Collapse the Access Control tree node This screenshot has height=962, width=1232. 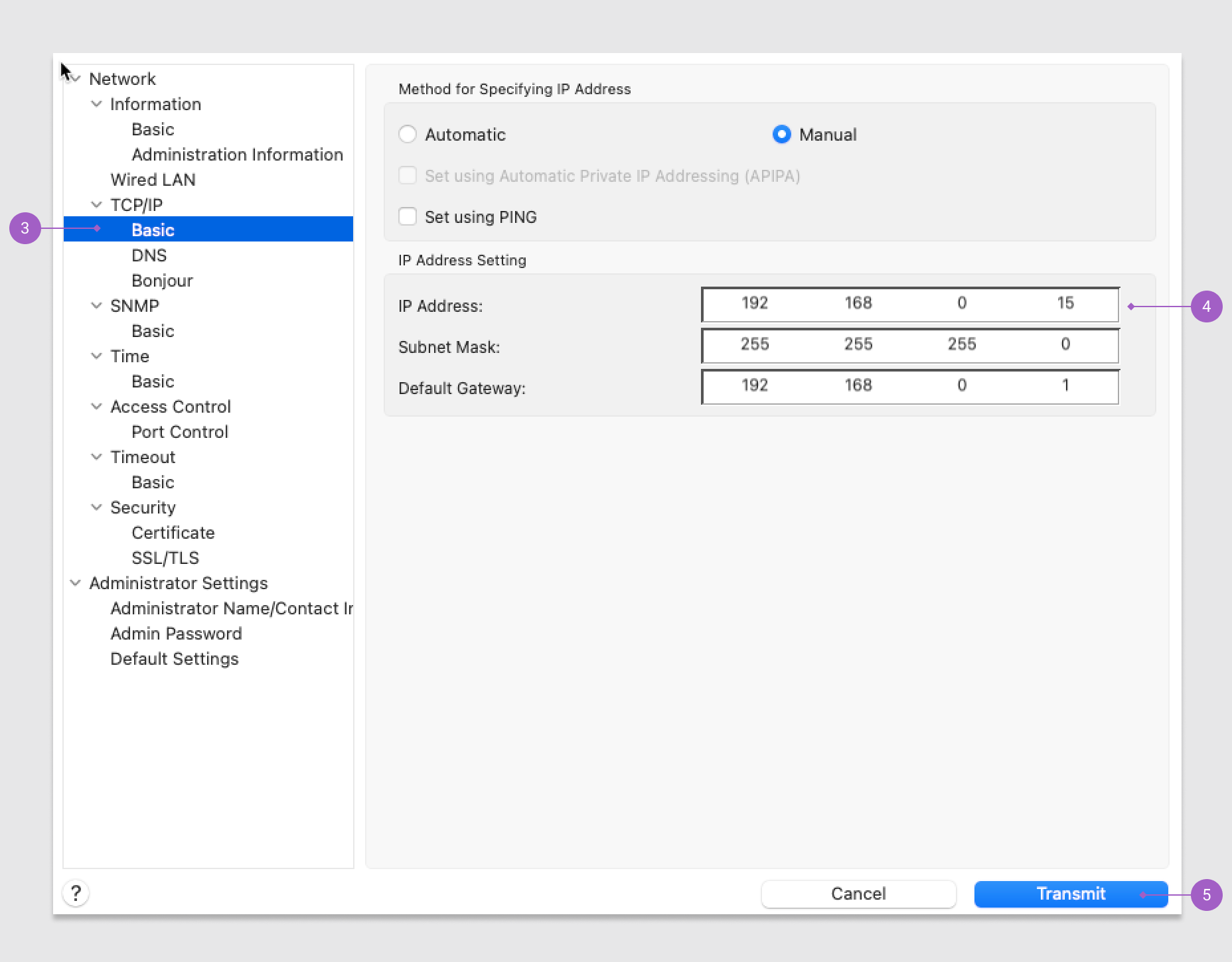(x=97, y=407)
